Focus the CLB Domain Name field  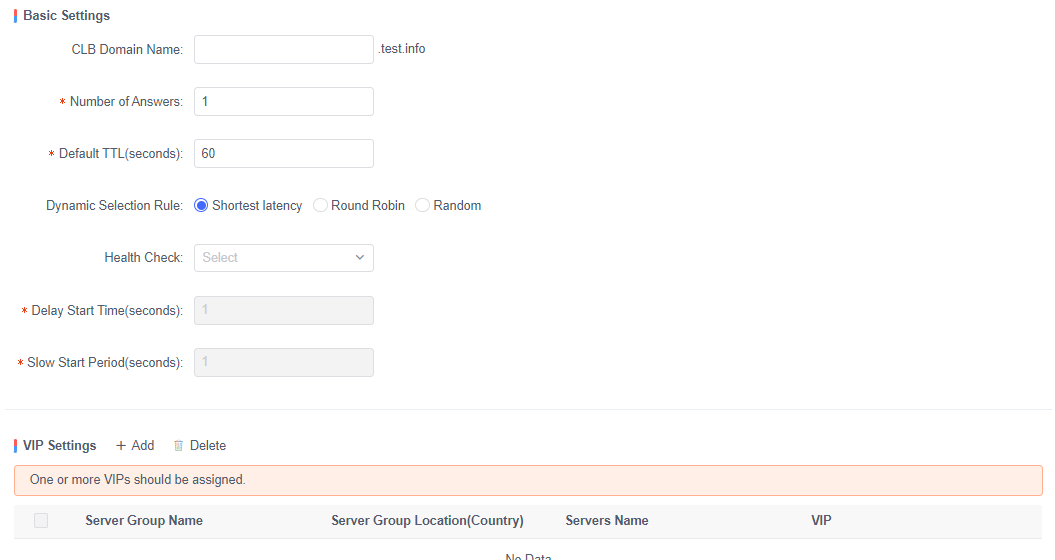pyautogui.click(x=284, y=49)
